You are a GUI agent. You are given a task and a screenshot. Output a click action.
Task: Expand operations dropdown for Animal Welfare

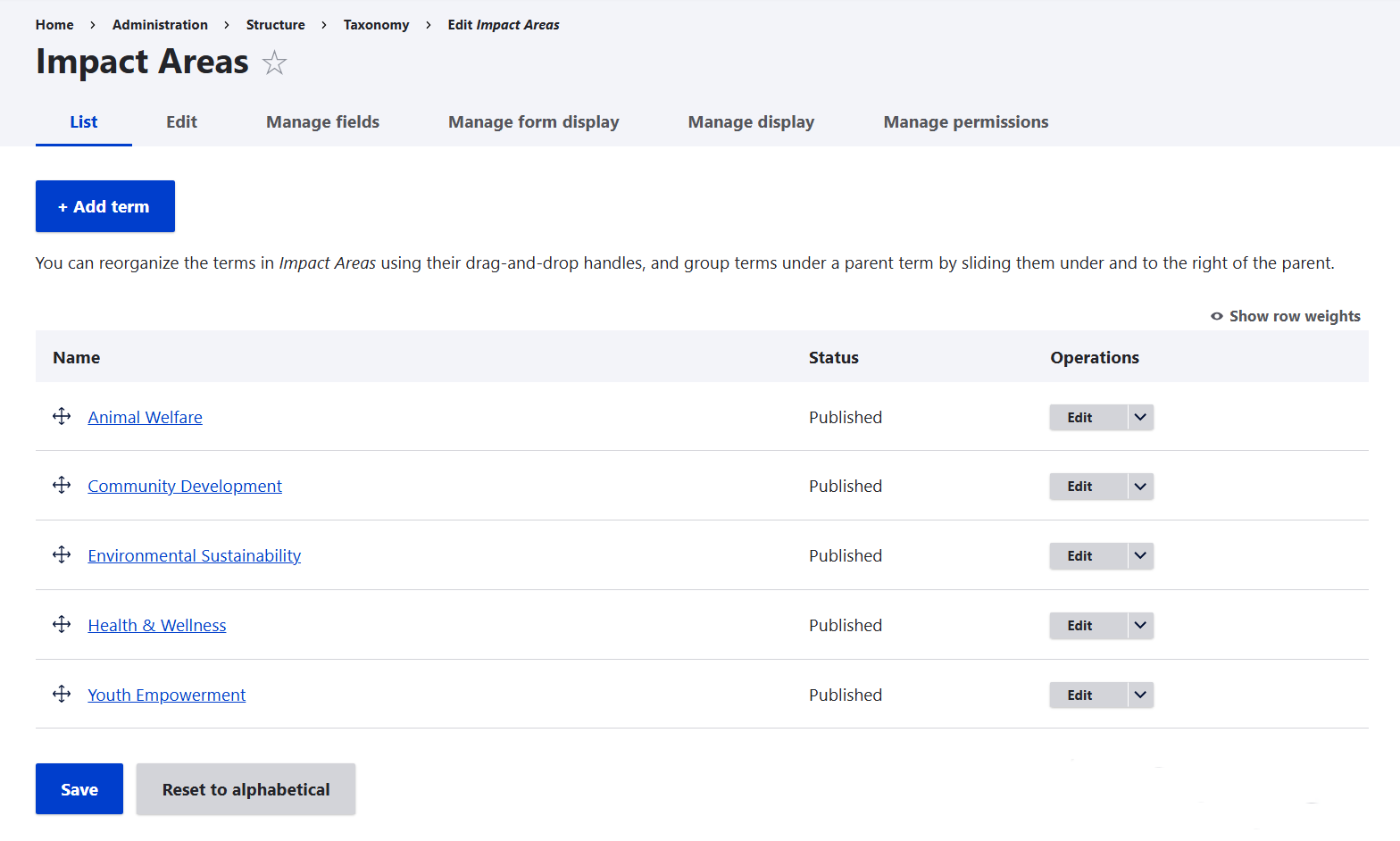[1140, 417]
